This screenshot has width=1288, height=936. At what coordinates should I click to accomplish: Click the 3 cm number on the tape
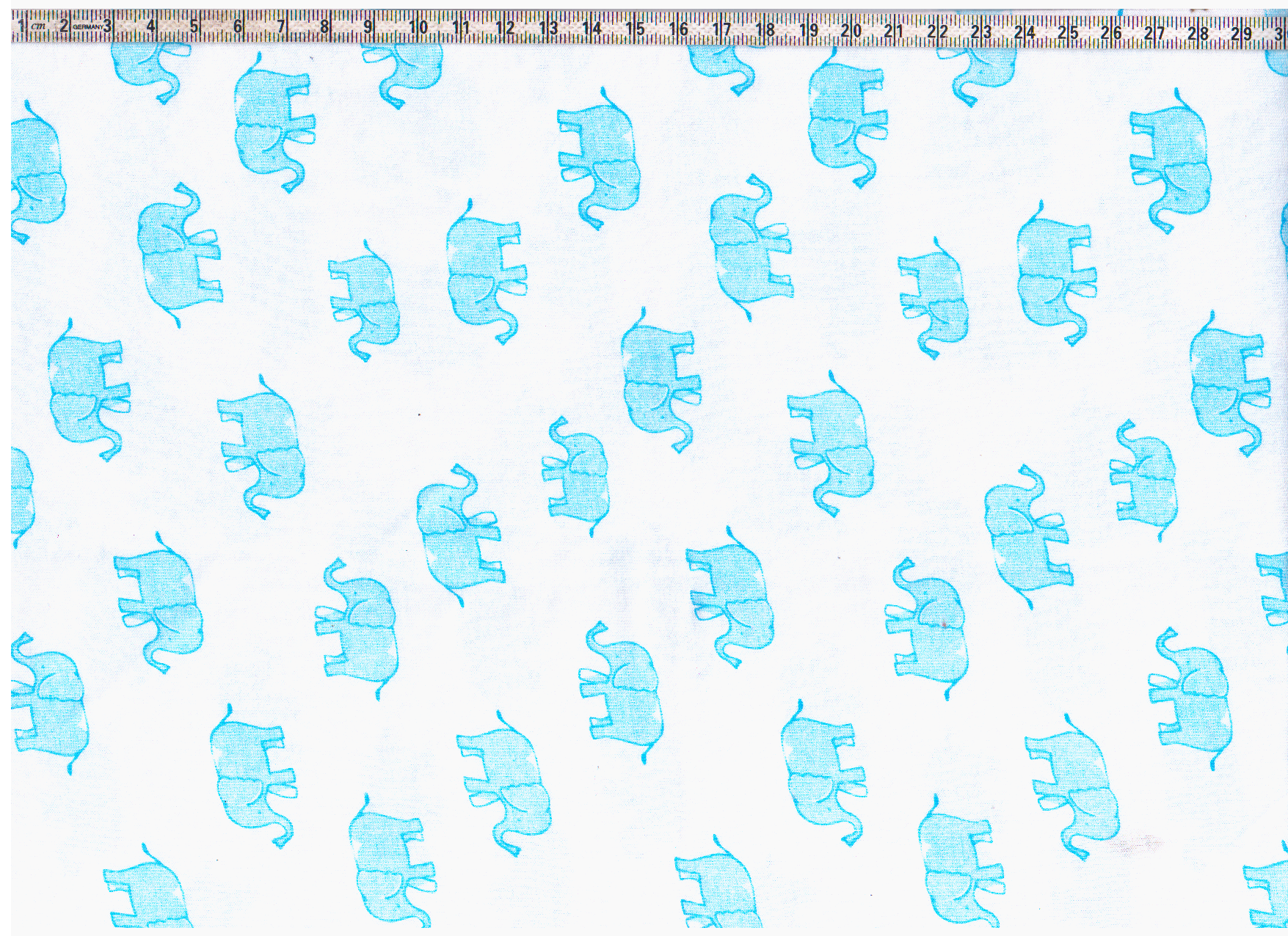107,26
